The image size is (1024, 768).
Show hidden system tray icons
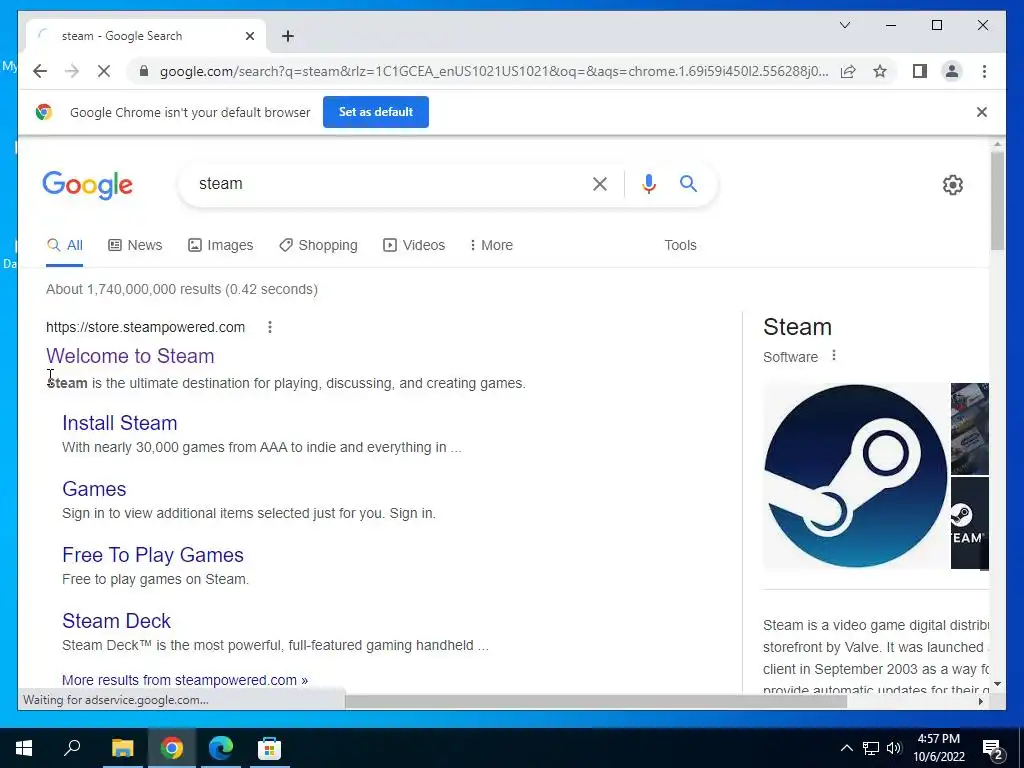(x=846, y=748)
